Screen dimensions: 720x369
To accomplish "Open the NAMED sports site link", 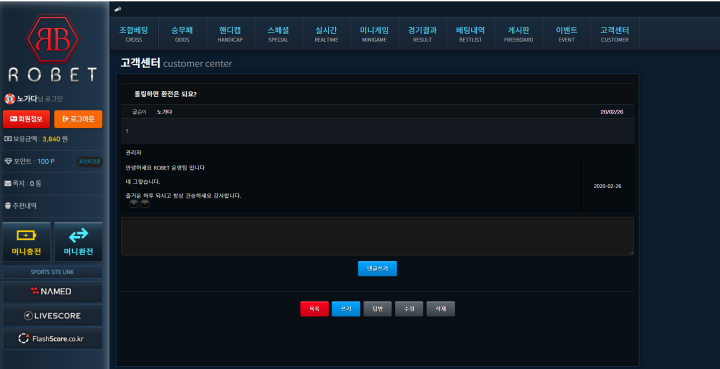I will point(52,291).
